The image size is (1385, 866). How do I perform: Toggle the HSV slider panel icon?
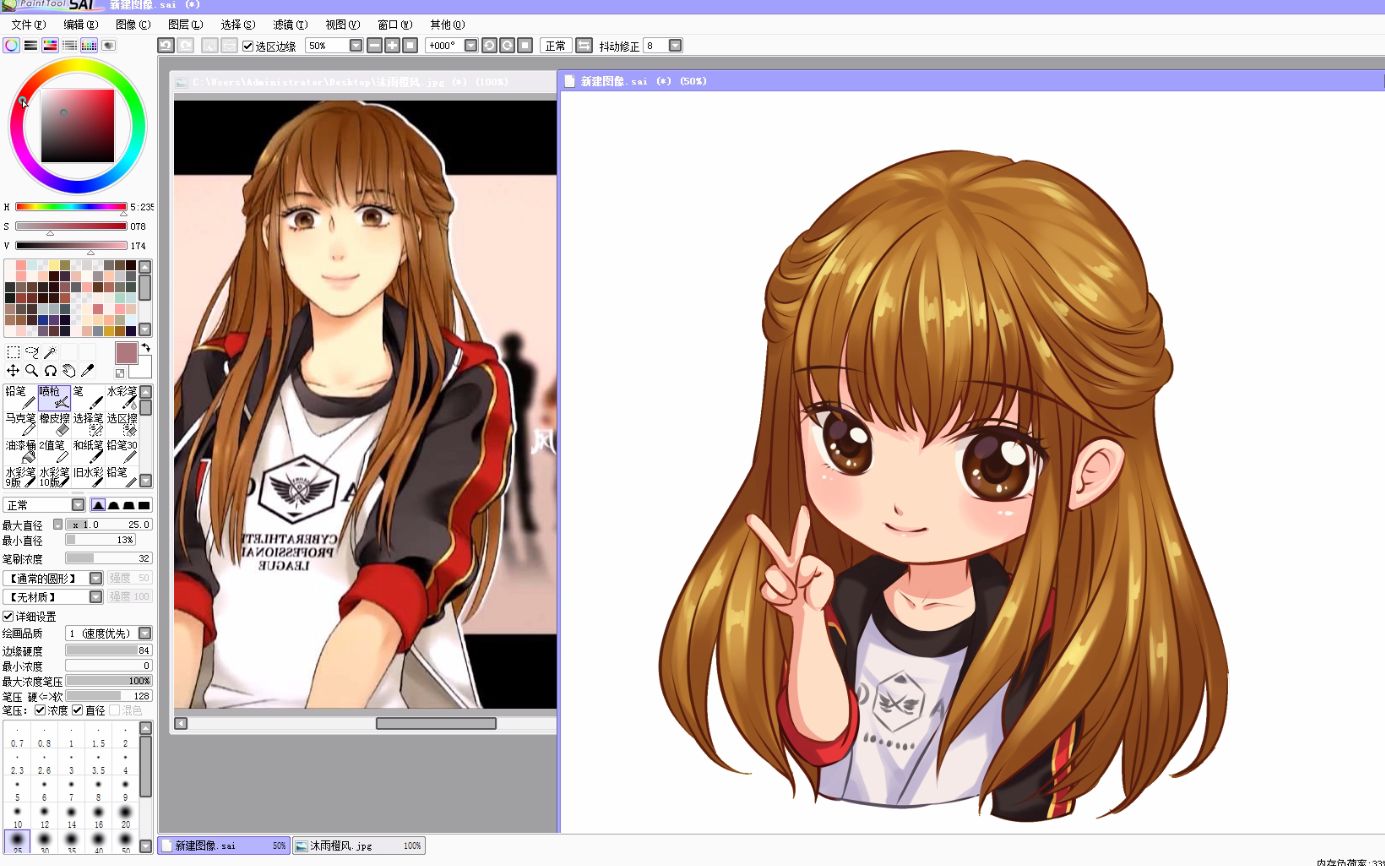pos(50,45)
